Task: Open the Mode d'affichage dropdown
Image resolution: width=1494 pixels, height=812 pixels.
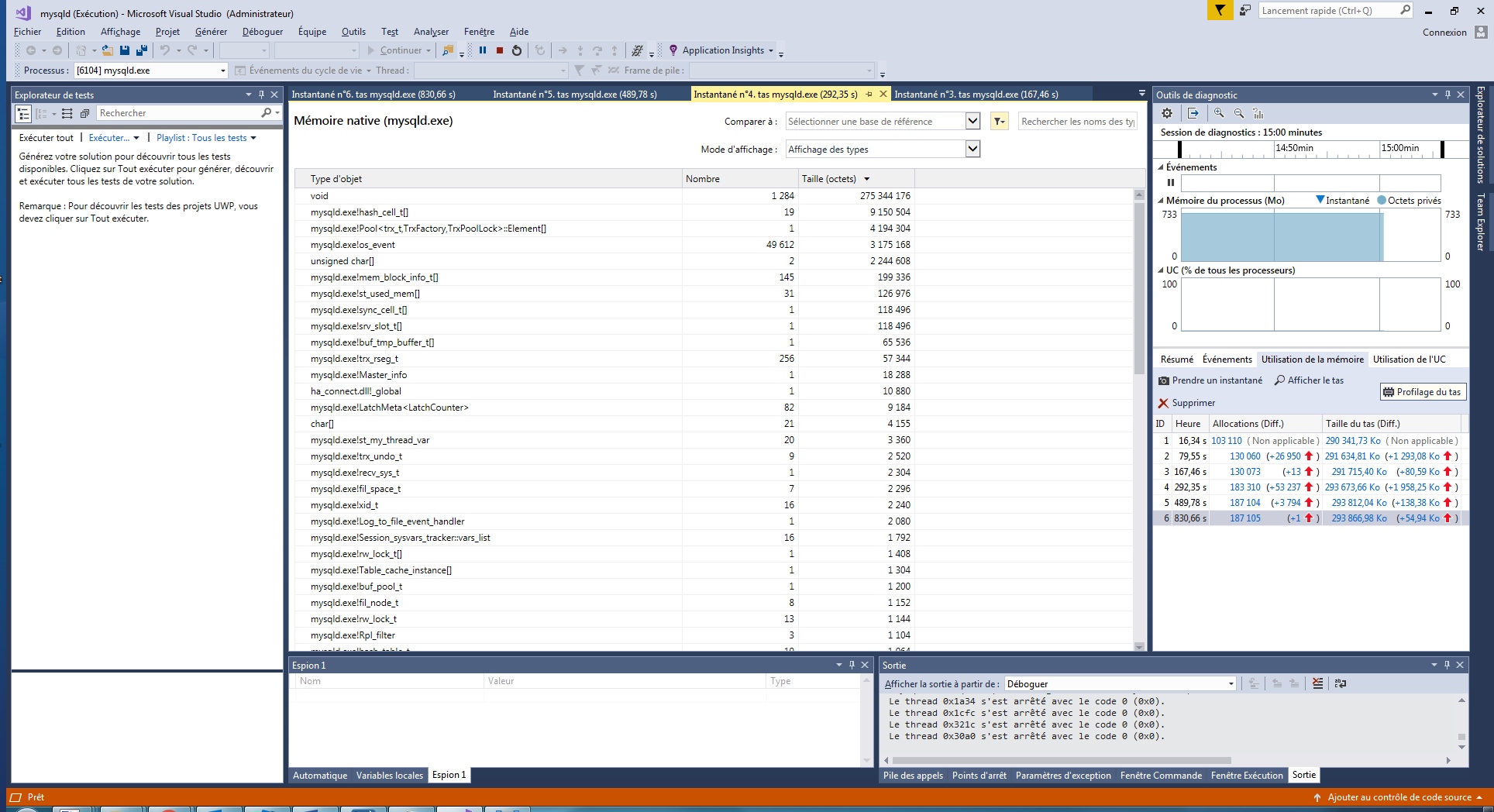Action: coord(972,149)
